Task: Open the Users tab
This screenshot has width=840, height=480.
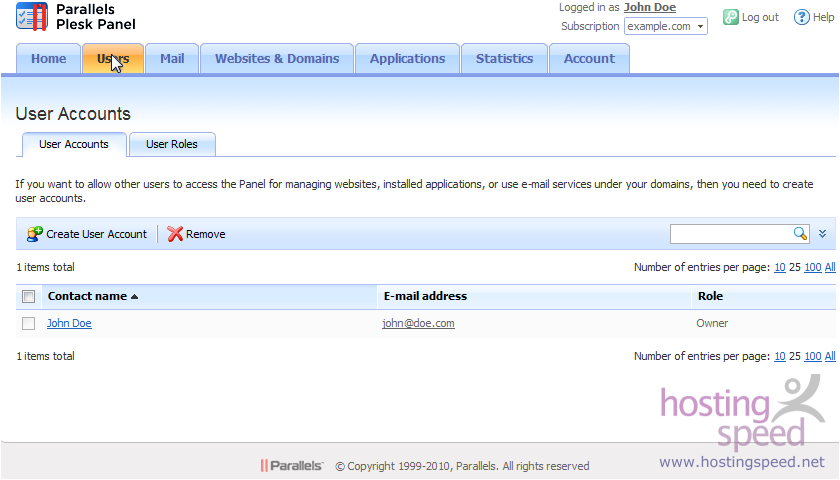Action: [x=113, y=58]
